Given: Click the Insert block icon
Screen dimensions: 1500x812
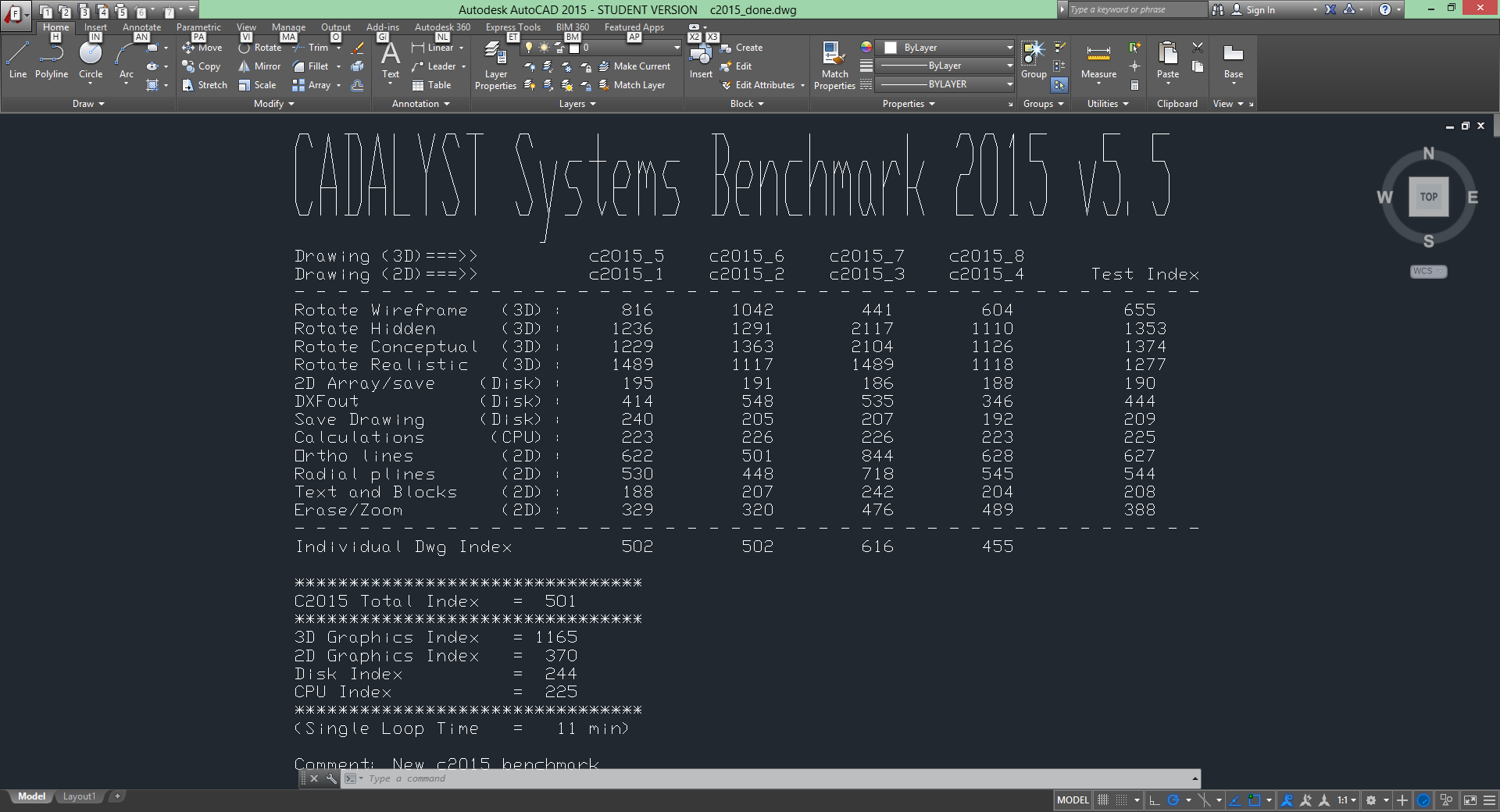Looking at the screenshot, I should (x=700, y=61).
